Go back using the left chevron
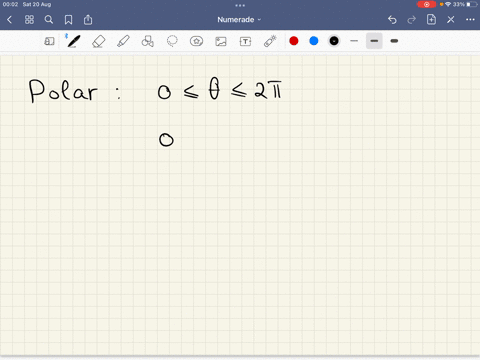480x360 pixels. 9,20
